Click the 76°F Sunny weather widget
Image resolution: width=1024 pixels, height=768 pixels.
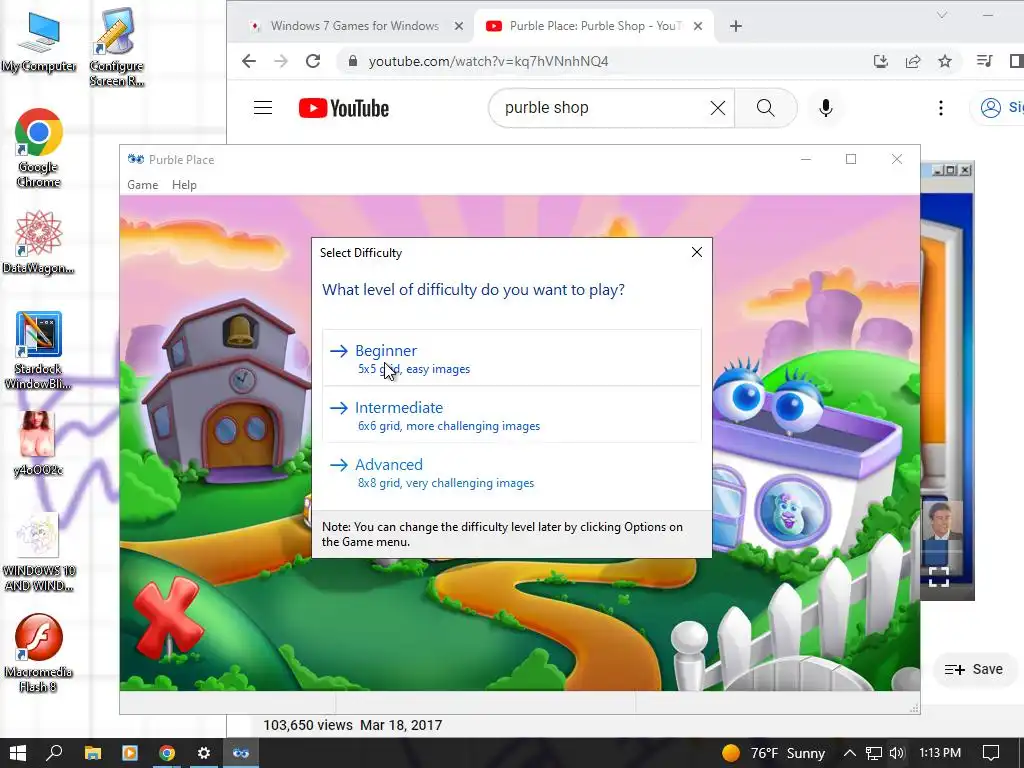[773, 753]
